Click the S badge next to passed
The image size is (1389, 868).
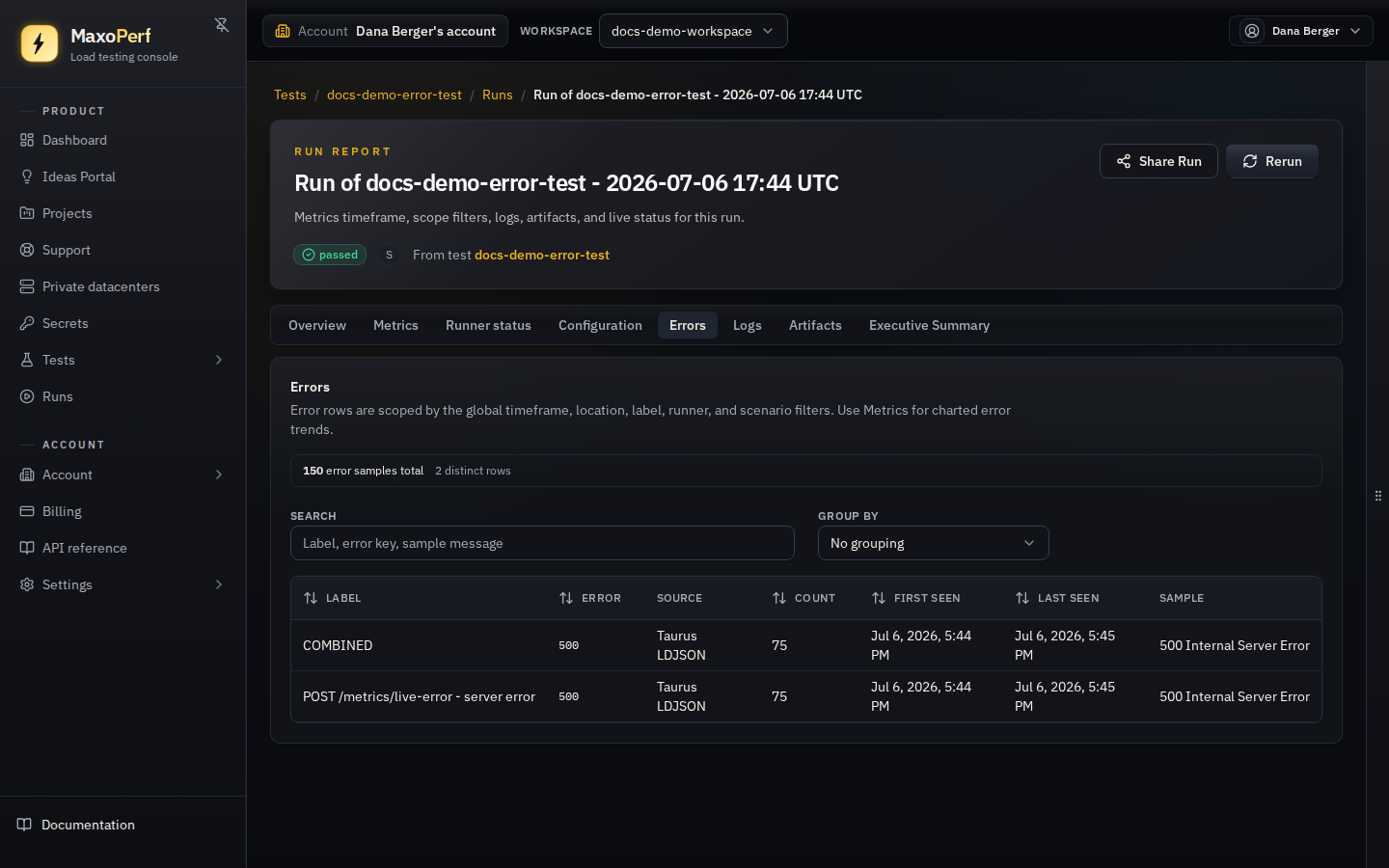pyautogui.click(x=390, y=255)
